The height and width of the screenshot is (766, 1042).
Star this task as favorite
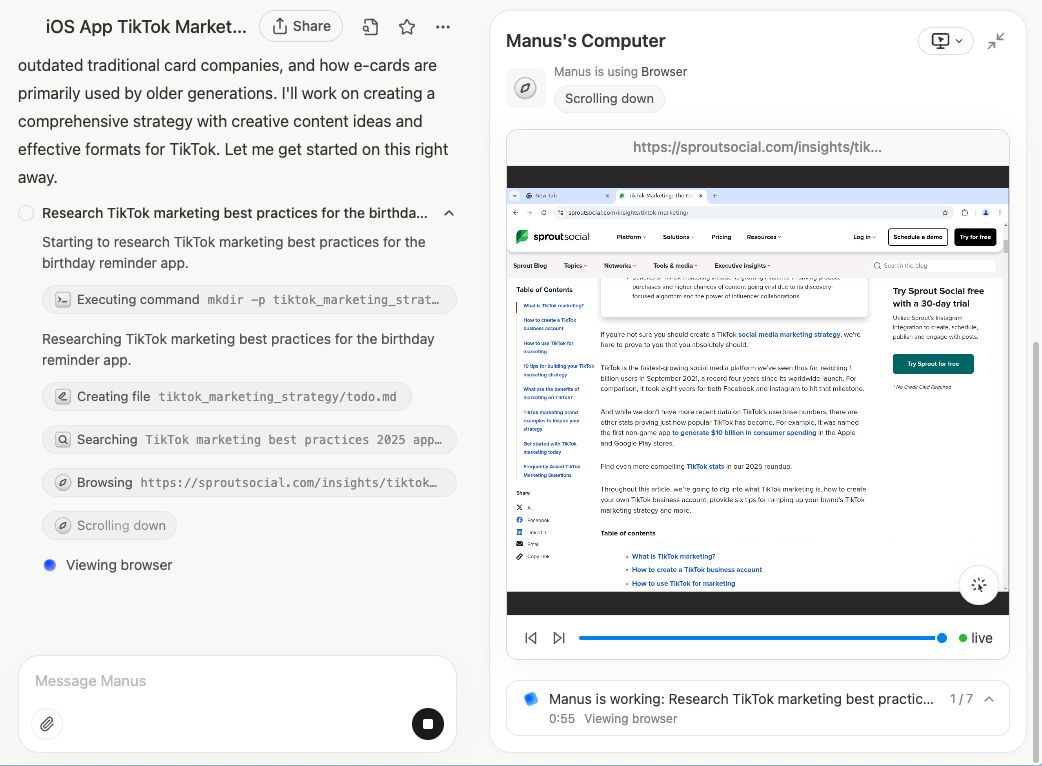point(407,27)
